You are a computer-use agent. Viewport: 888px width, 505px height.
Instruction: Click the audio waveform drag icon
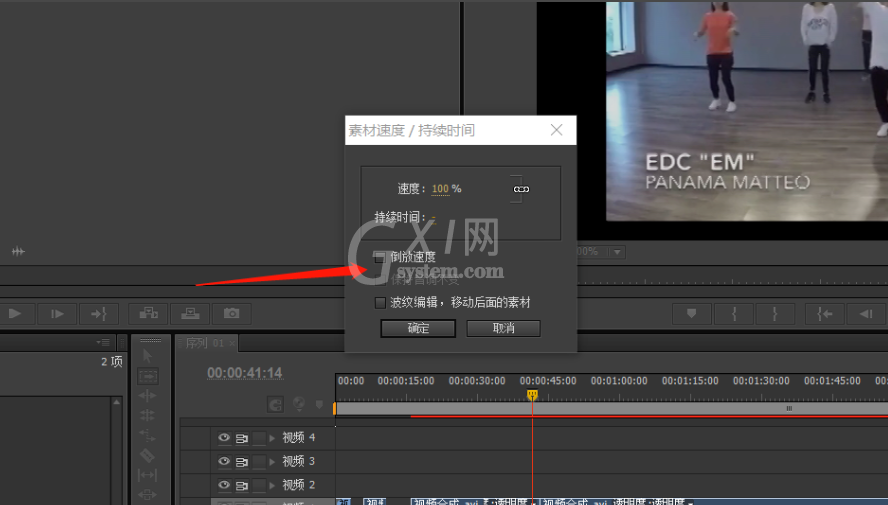coord(18,251)
